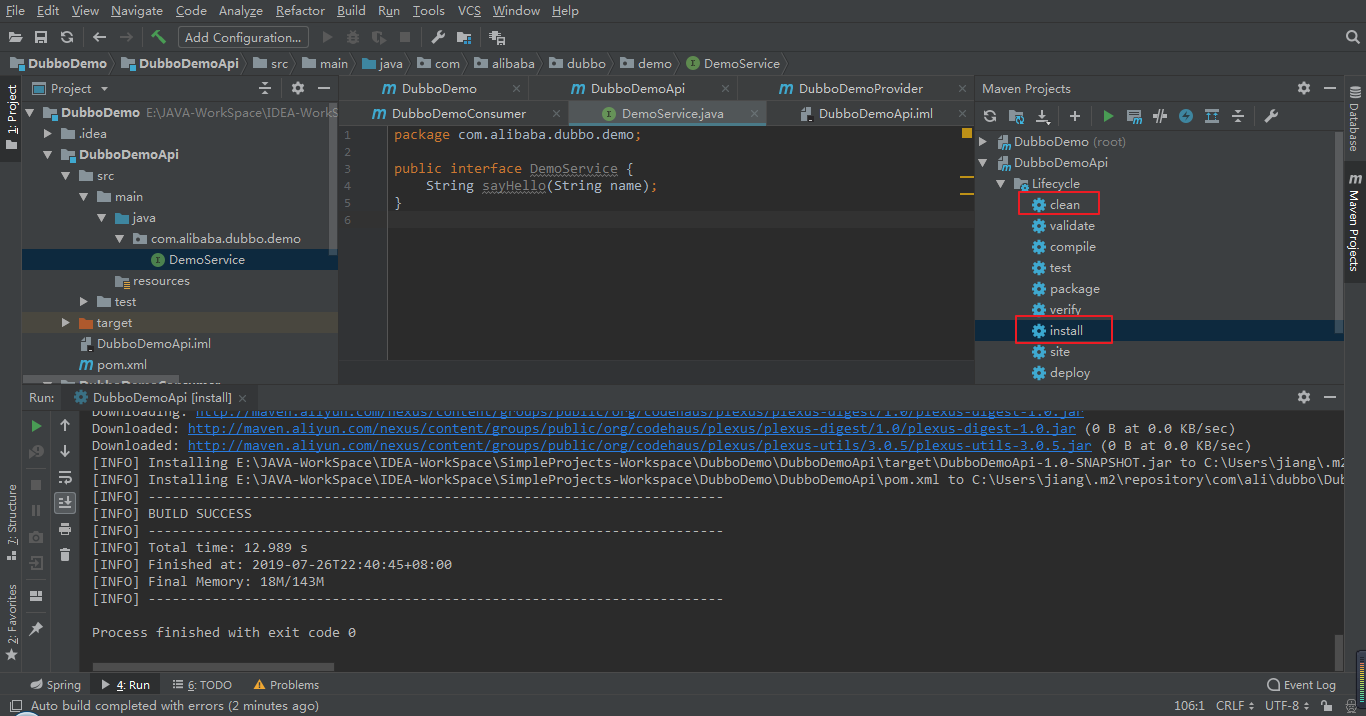Click the CRLF line separator selector

coord(1234,706)
